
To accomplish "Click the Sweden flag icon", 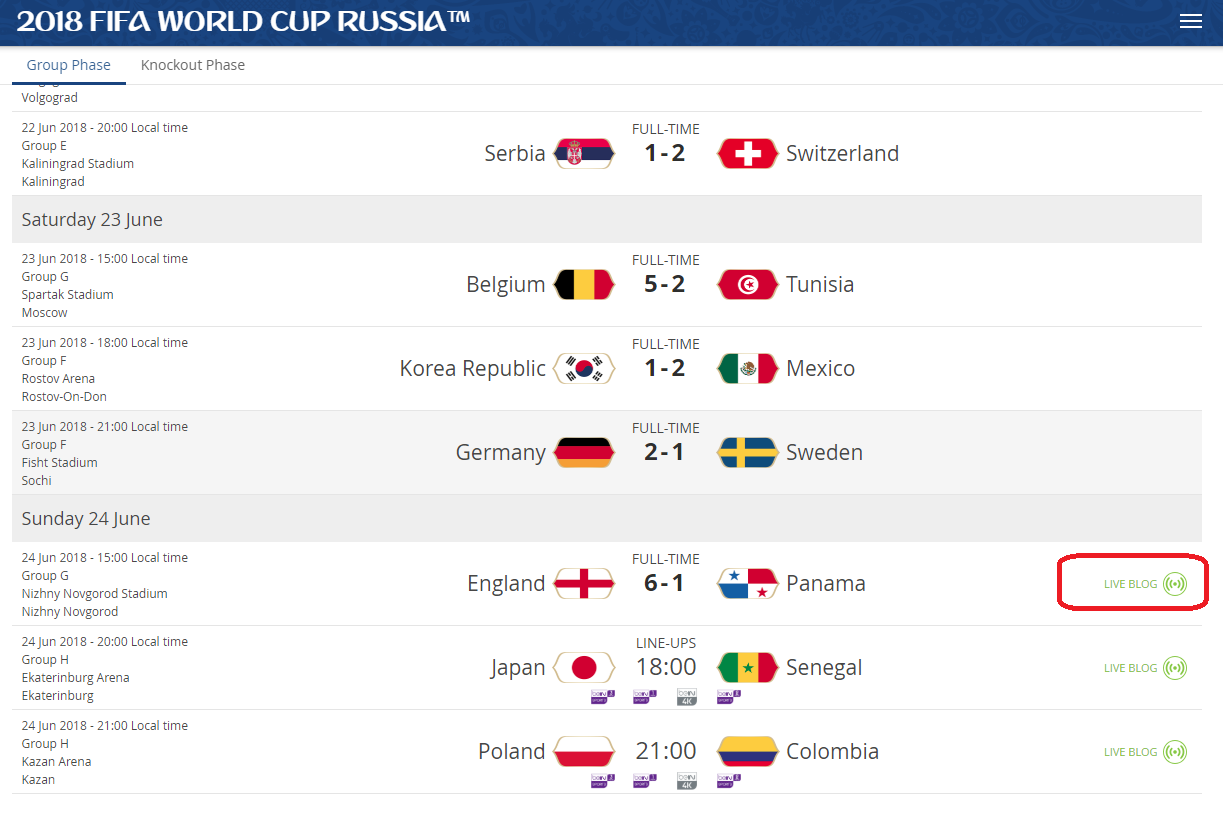I will pyautogui.click(x=748, y=452).
